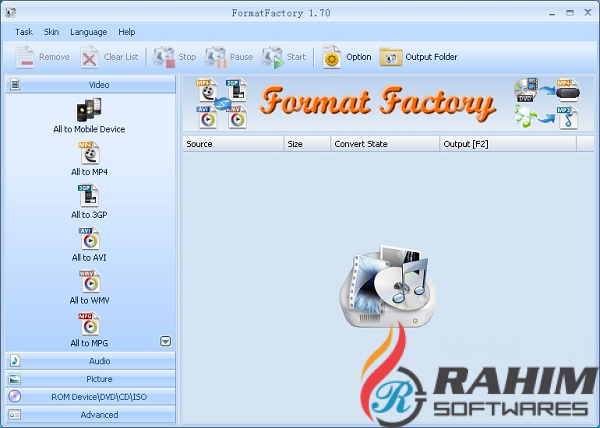Click the All to MP4 label
Viewport: 600px width, 428px height.
point(89,172)
